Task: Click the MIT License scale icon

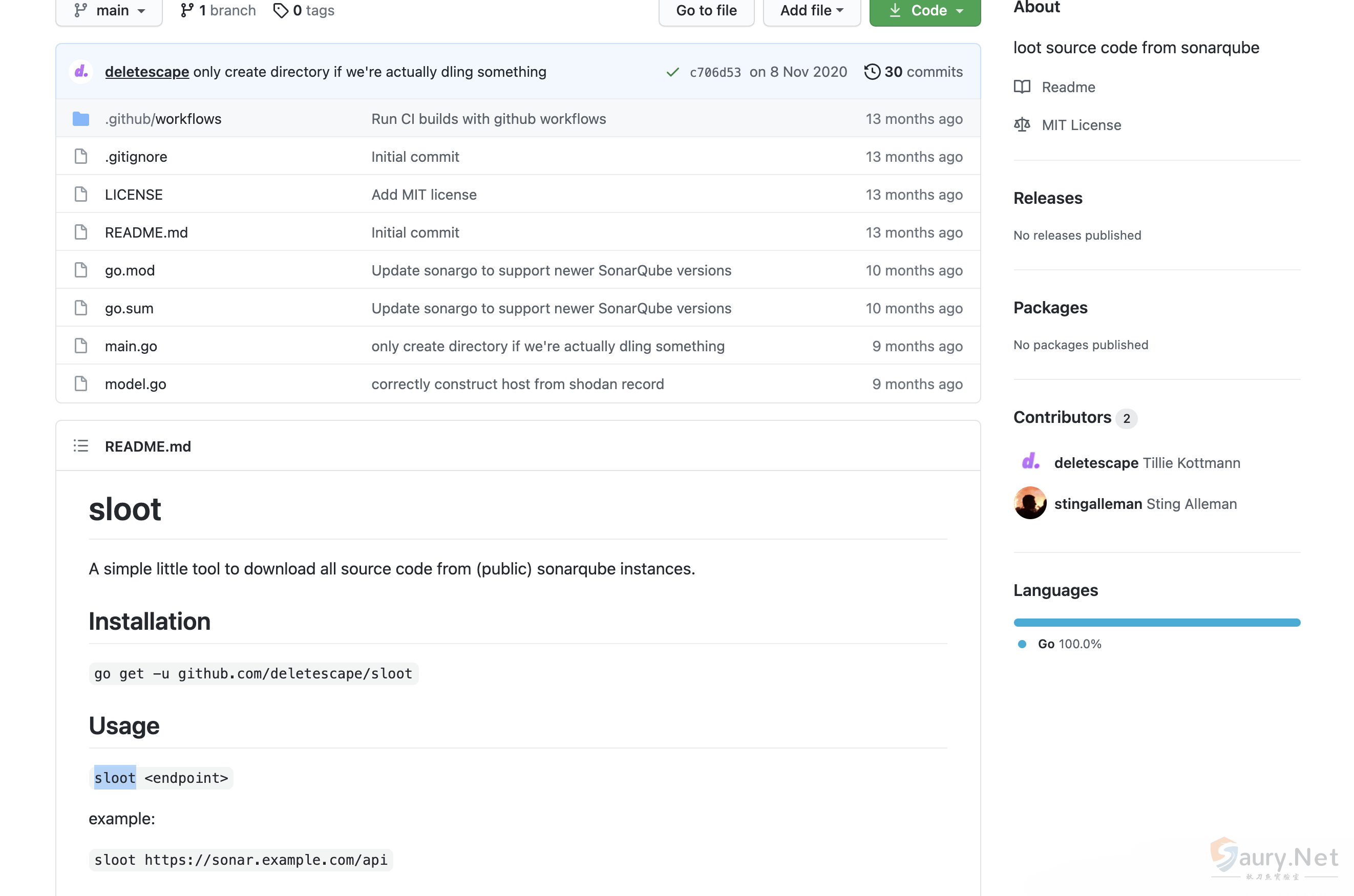Action: tap(1022, 124)
